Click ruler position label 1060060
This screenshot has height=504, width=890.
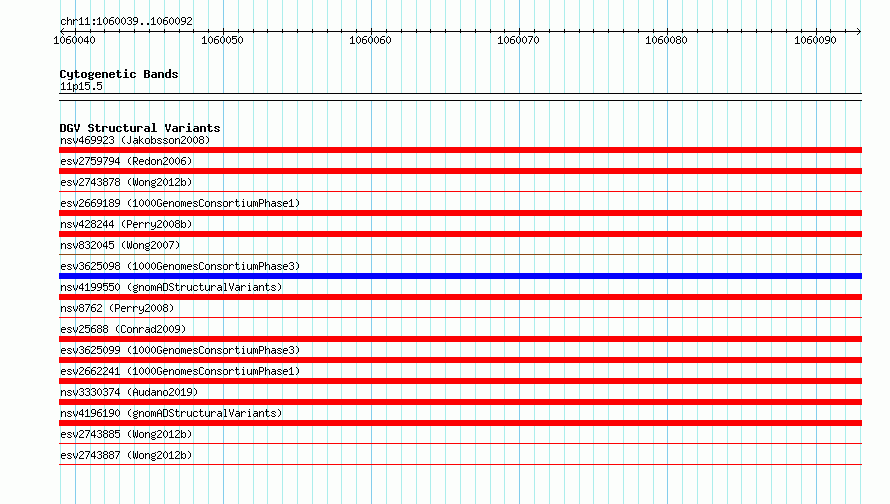tap(370, 40)
